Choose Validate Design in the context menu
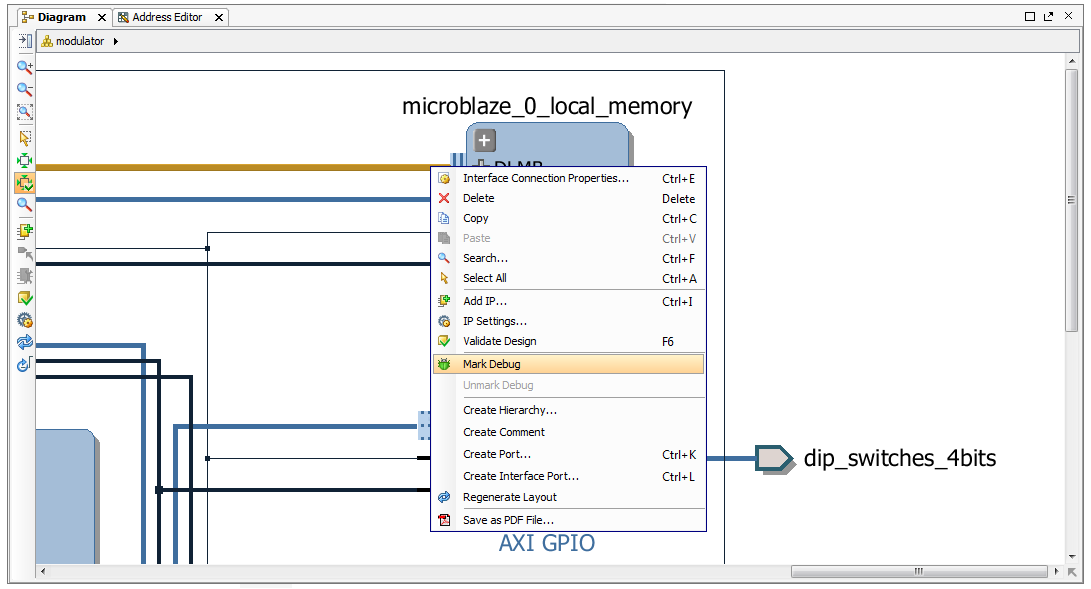 pyautogui.click(x=568, y=341)
